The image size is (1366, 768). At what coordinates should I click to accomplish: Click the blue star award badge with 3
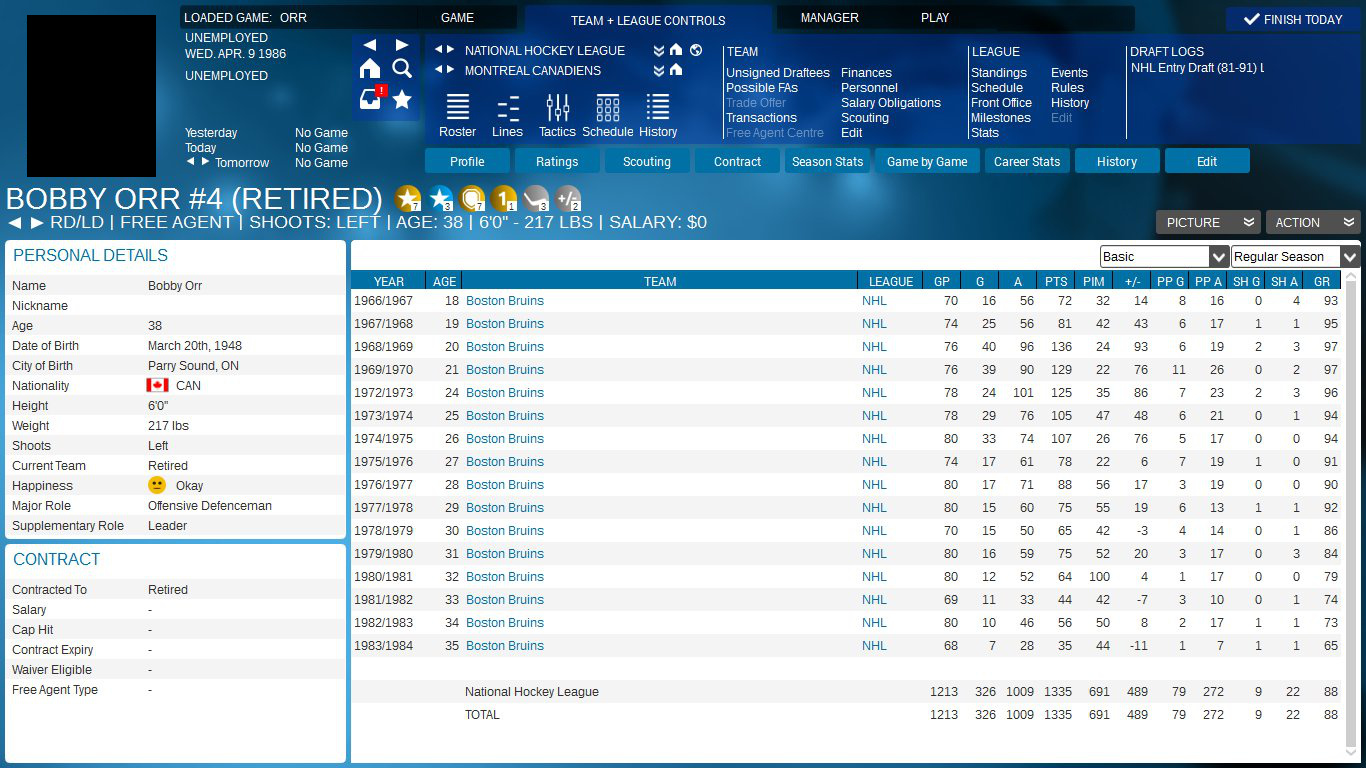coord(440,199)
